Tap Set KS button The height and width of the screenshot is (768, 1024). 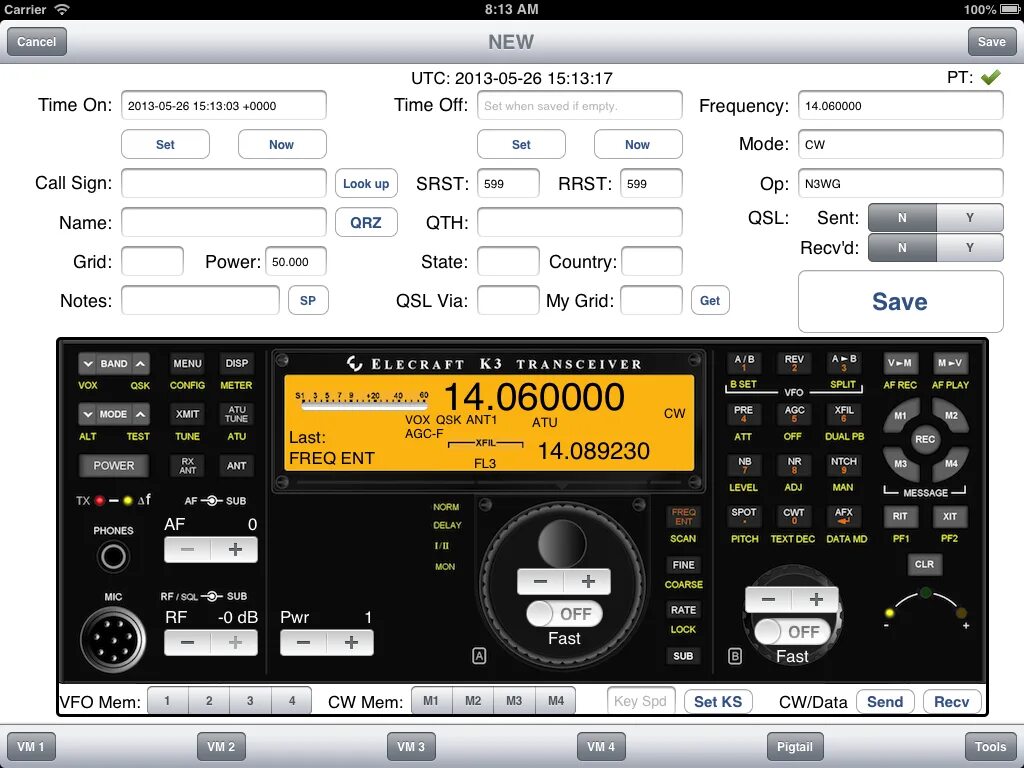tap(718, 702)
